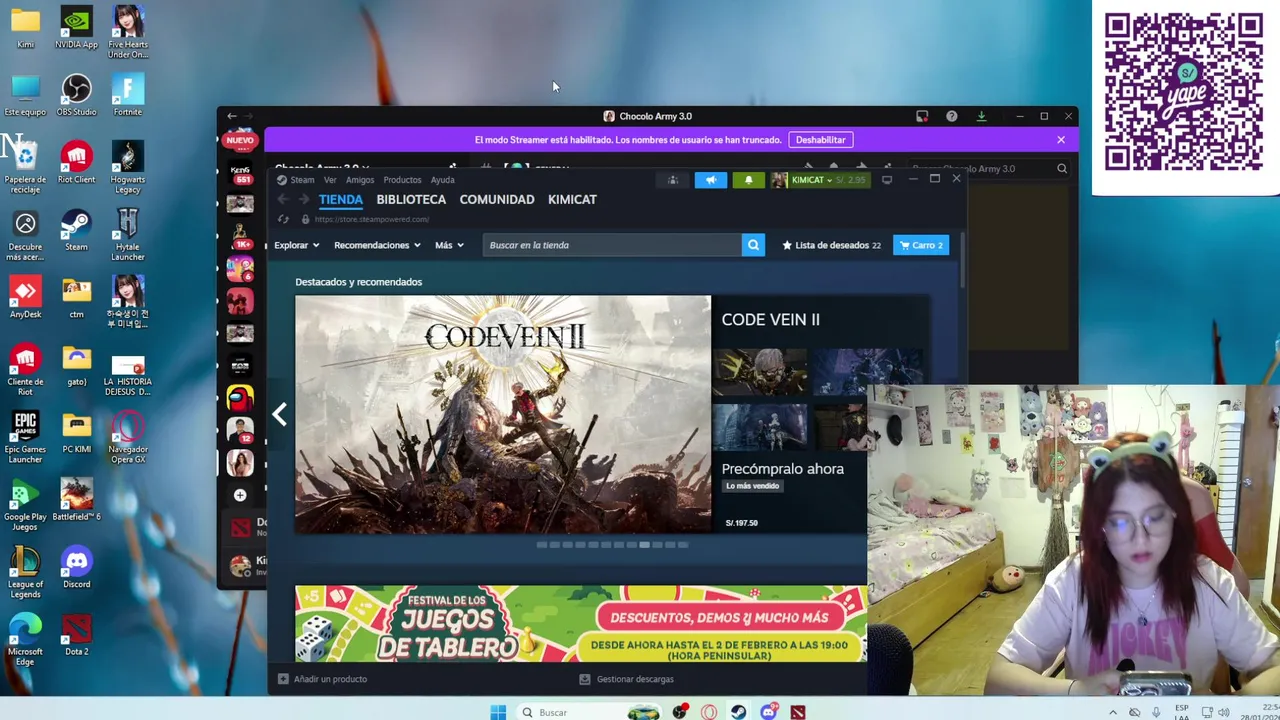Click the Buscar en la tienda field
Viewport: 1280px width, 720px height.
click(x=612, y=245)
